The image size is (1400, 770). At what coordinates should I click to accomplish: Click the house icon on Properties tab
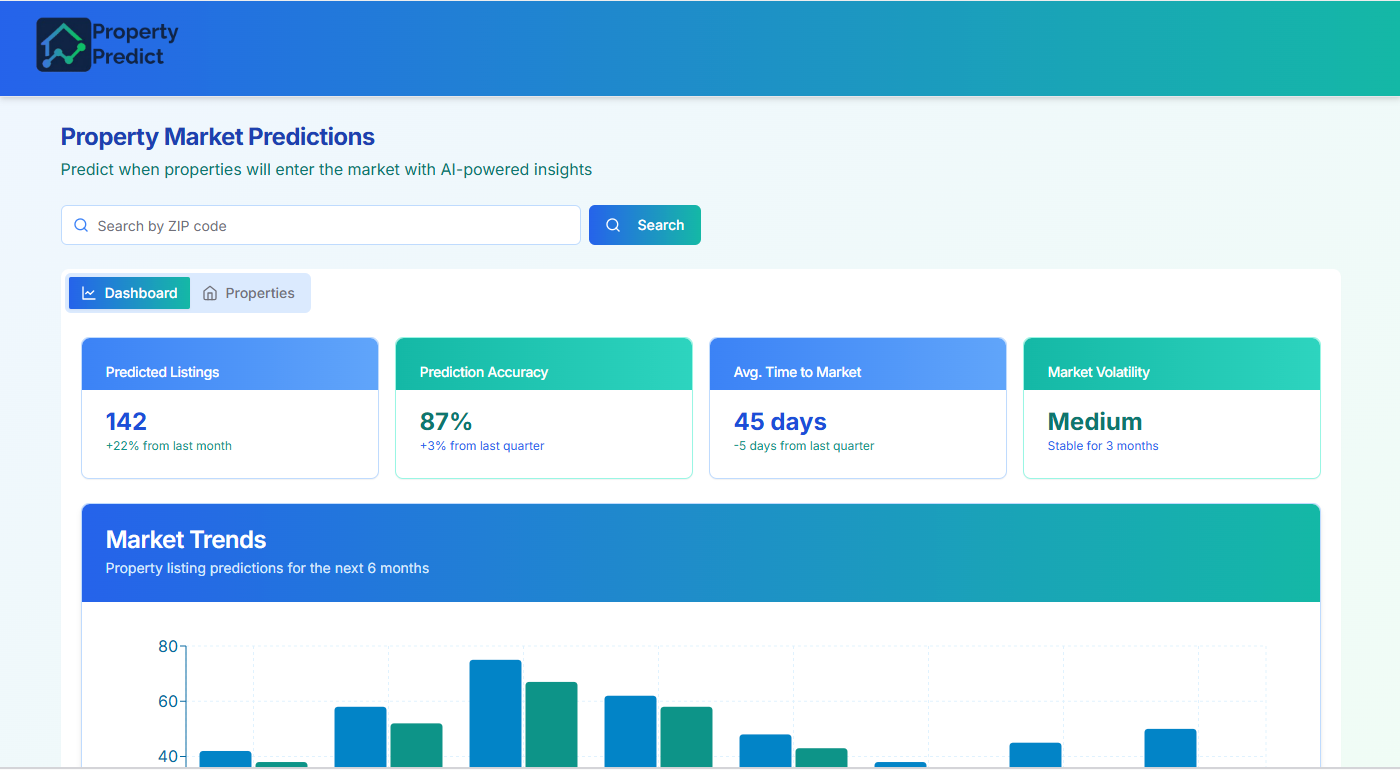210,293
